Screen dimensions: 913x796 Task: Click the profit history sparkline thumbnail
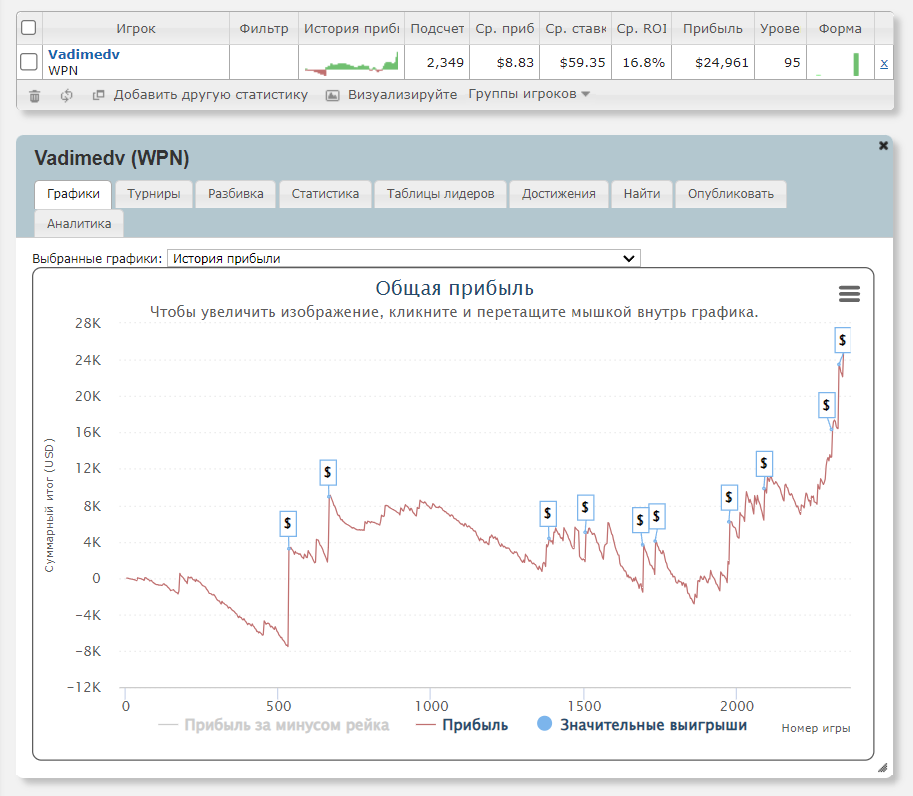click(350, 63)
